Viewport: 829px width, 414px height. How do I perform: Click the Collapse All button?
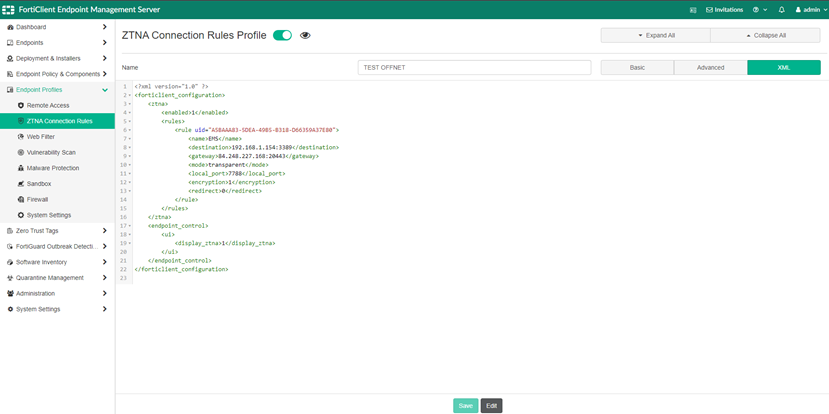pos(766,35)
